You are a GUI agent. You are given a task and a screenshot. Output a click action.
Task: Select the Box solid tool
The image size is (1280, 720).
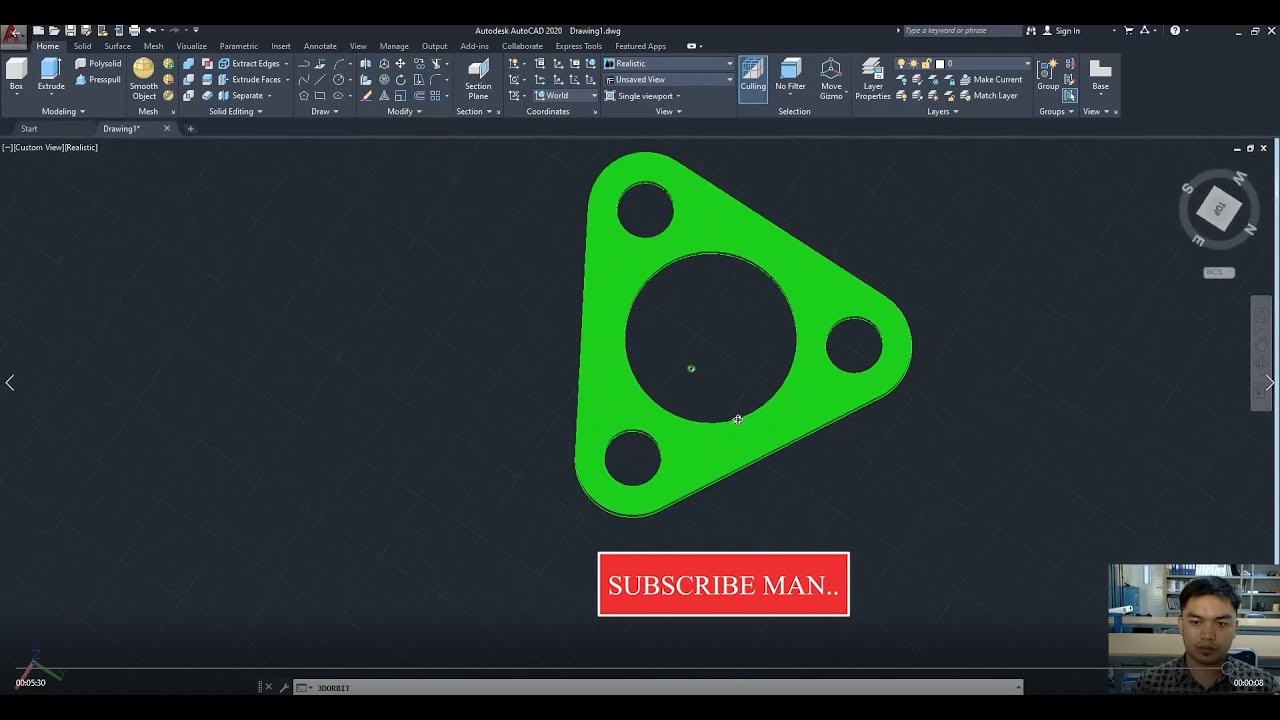click(16, 76)
